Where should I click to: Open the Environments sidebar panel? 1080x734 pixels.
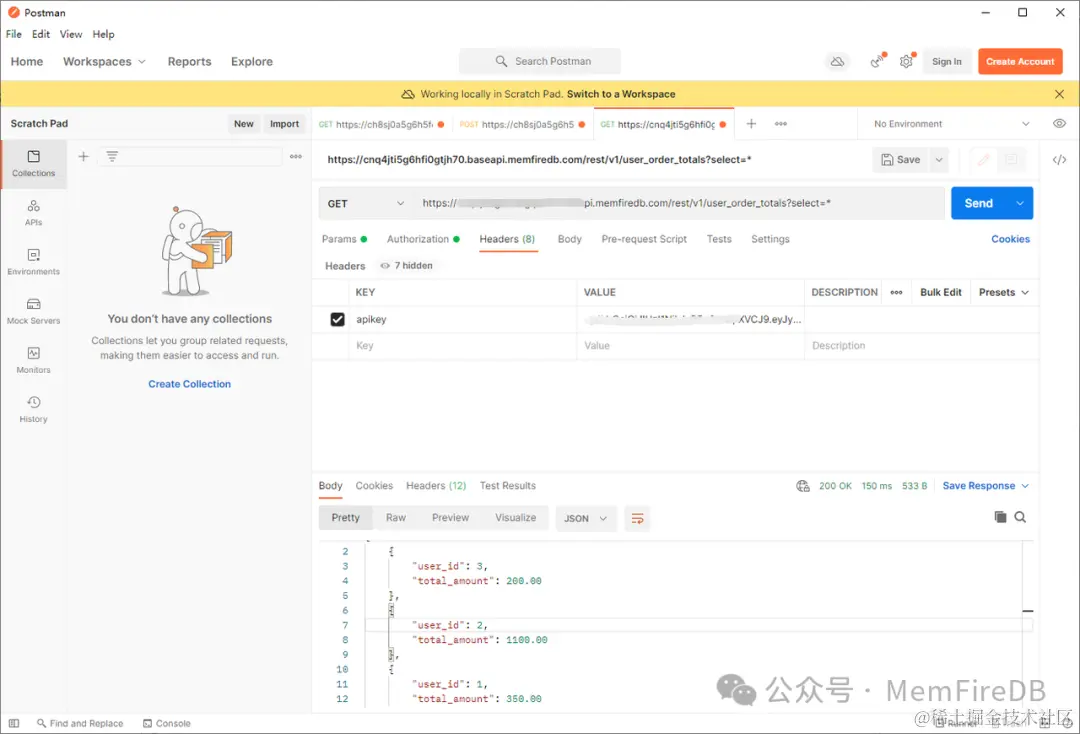33,262
